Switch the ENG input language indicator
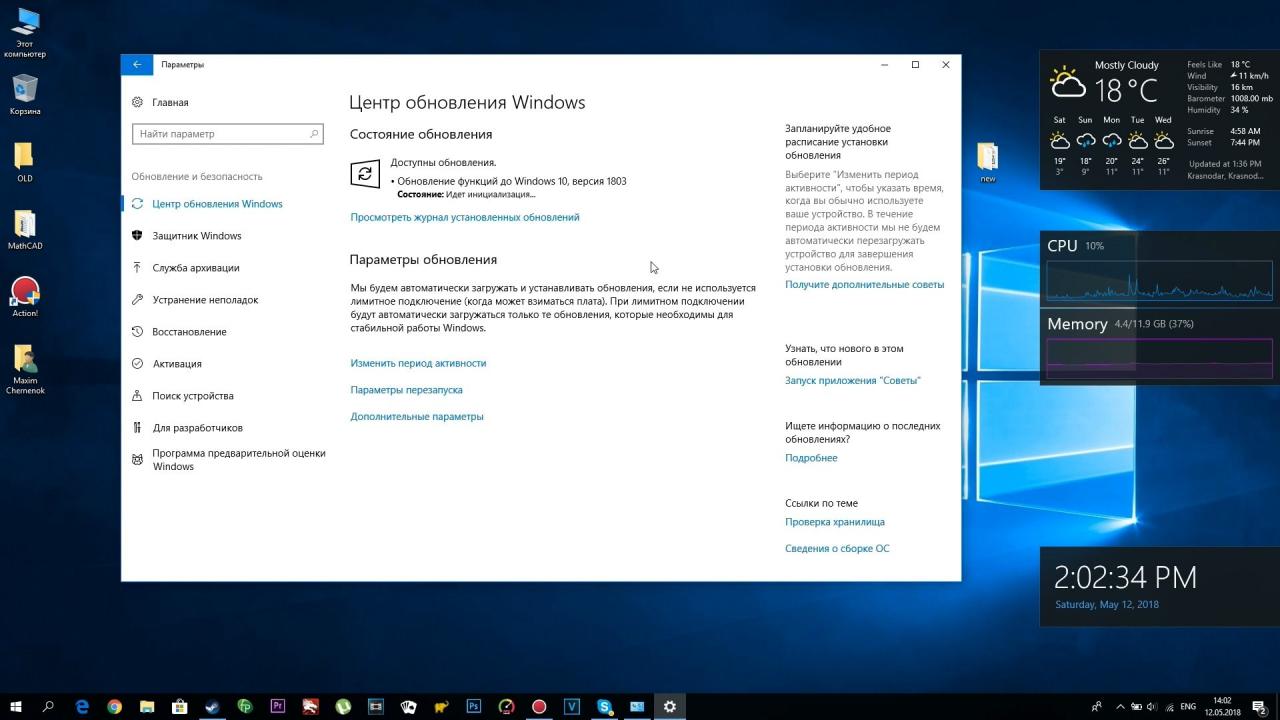1280x720 pixels. [1188, 706]
